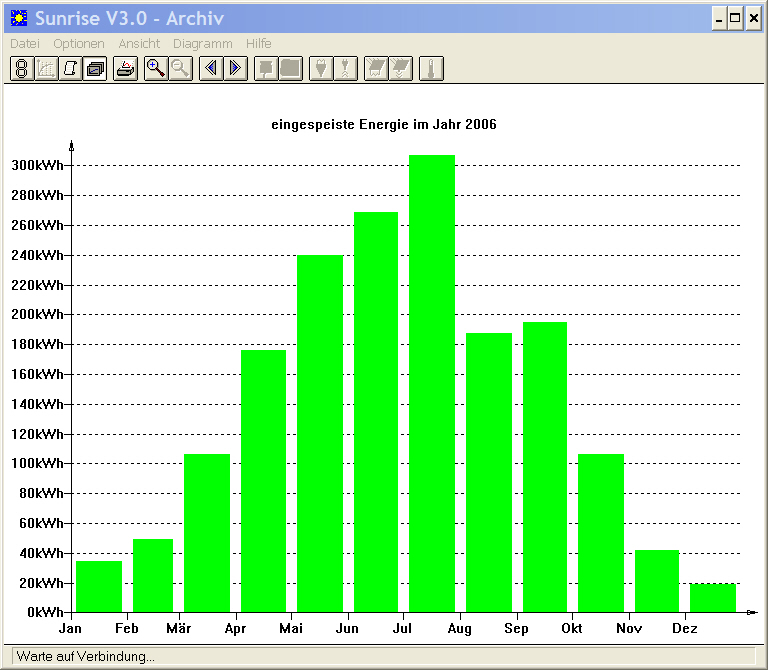
Task: Open the Diagramm menu
Action: coord(202,44)
